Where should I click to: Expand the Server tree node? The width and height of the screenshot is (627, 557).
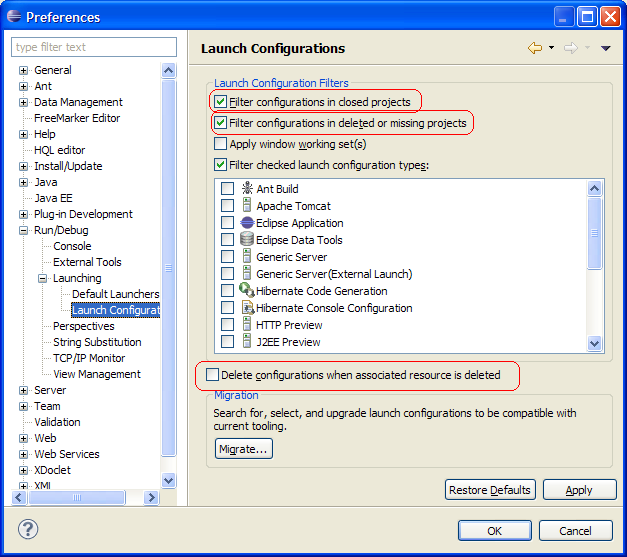[x=23, y=390]
